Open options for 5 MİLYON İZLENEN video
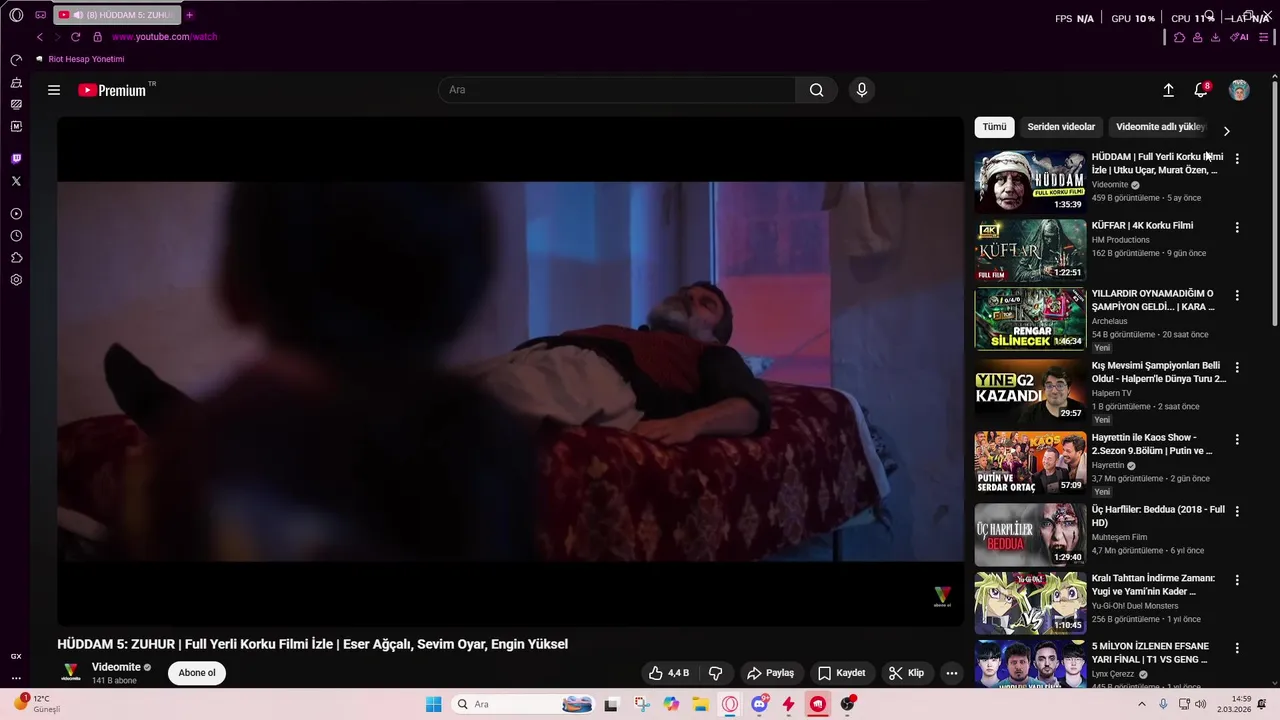Viewport: 1280px width, 720px height. pos(1237,648)
